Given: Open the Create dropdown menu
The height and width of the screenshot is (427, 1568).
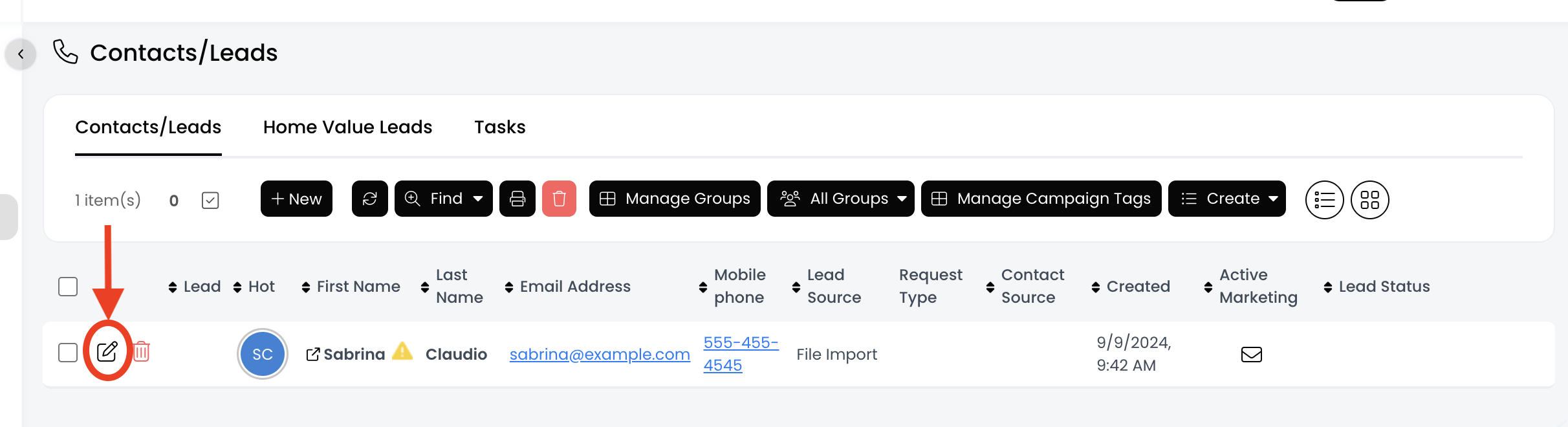Looking at the screenshot, I should pyautogui.click(x=1226, y=199).
